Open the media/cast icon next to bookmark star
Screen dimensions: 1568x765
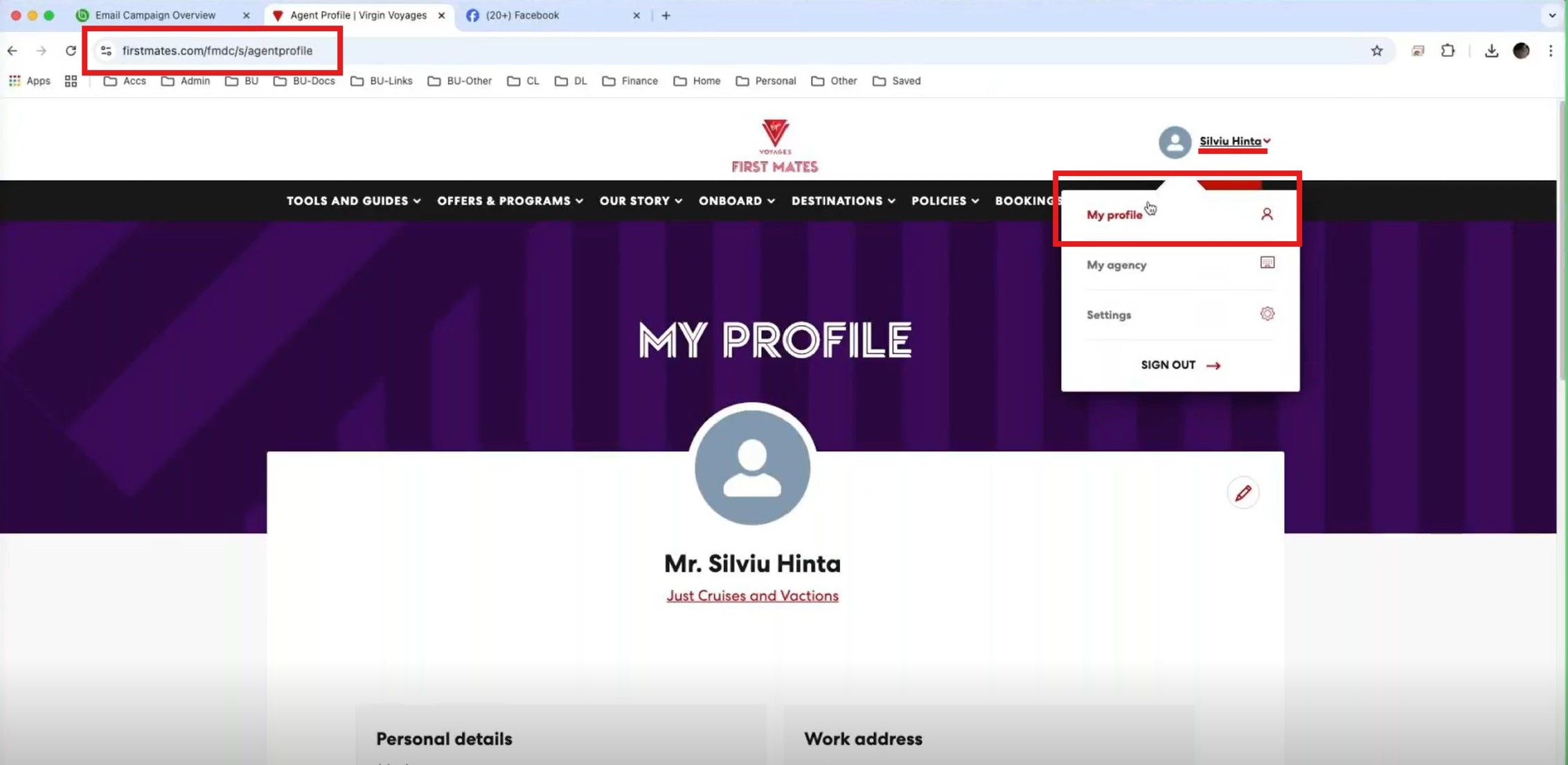tap(1418, 51)
